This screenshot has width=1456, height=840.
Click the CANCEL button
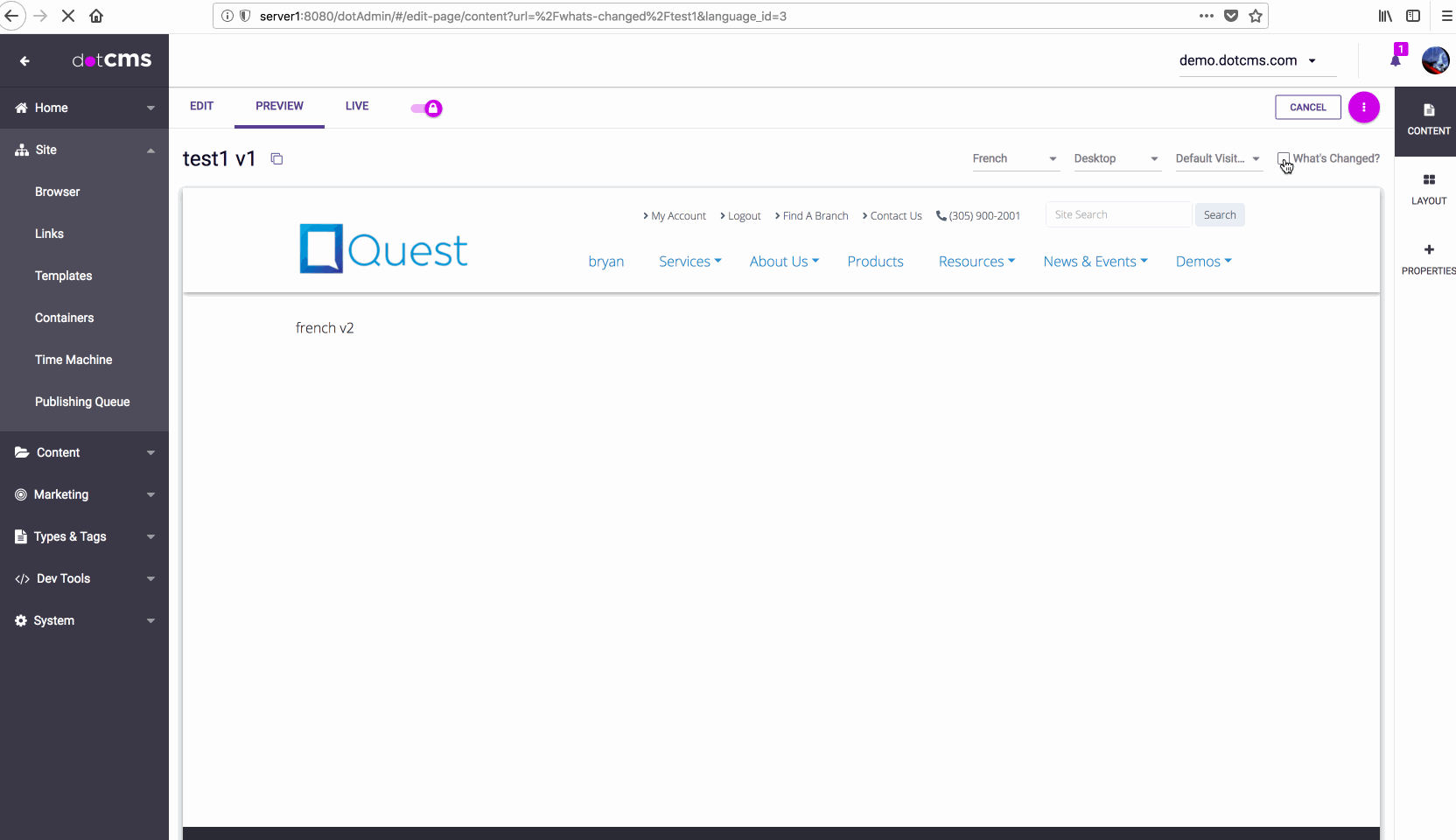point(1307,107)
